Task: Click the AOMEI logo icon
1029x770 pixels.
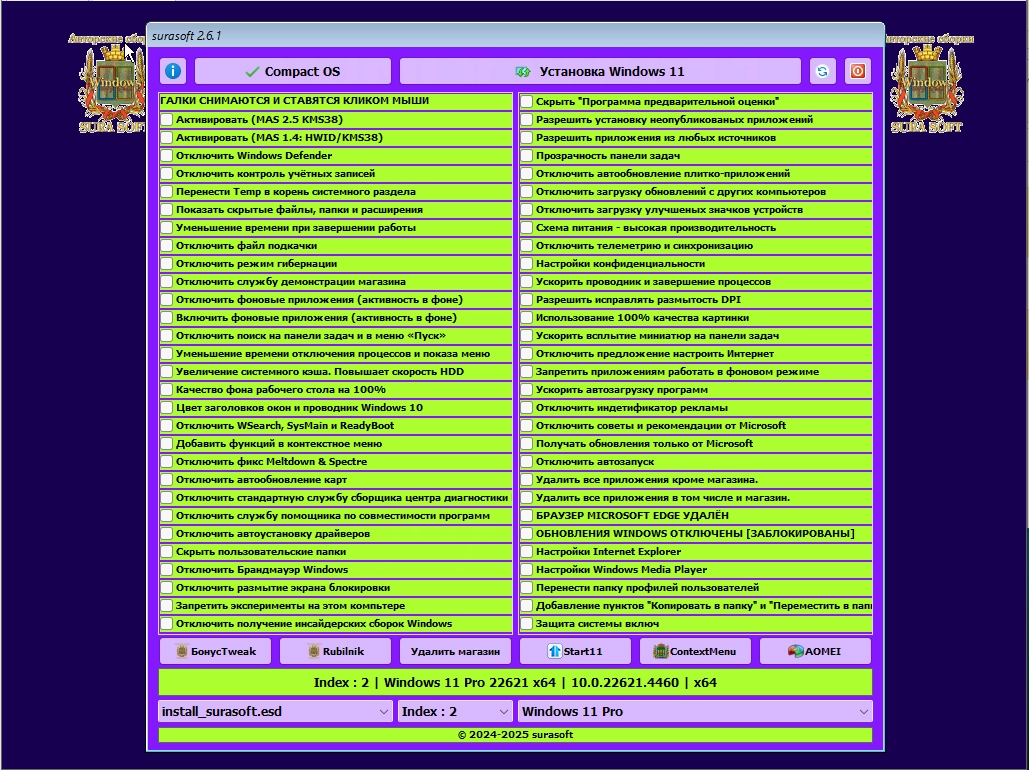Action: point(795,651)
